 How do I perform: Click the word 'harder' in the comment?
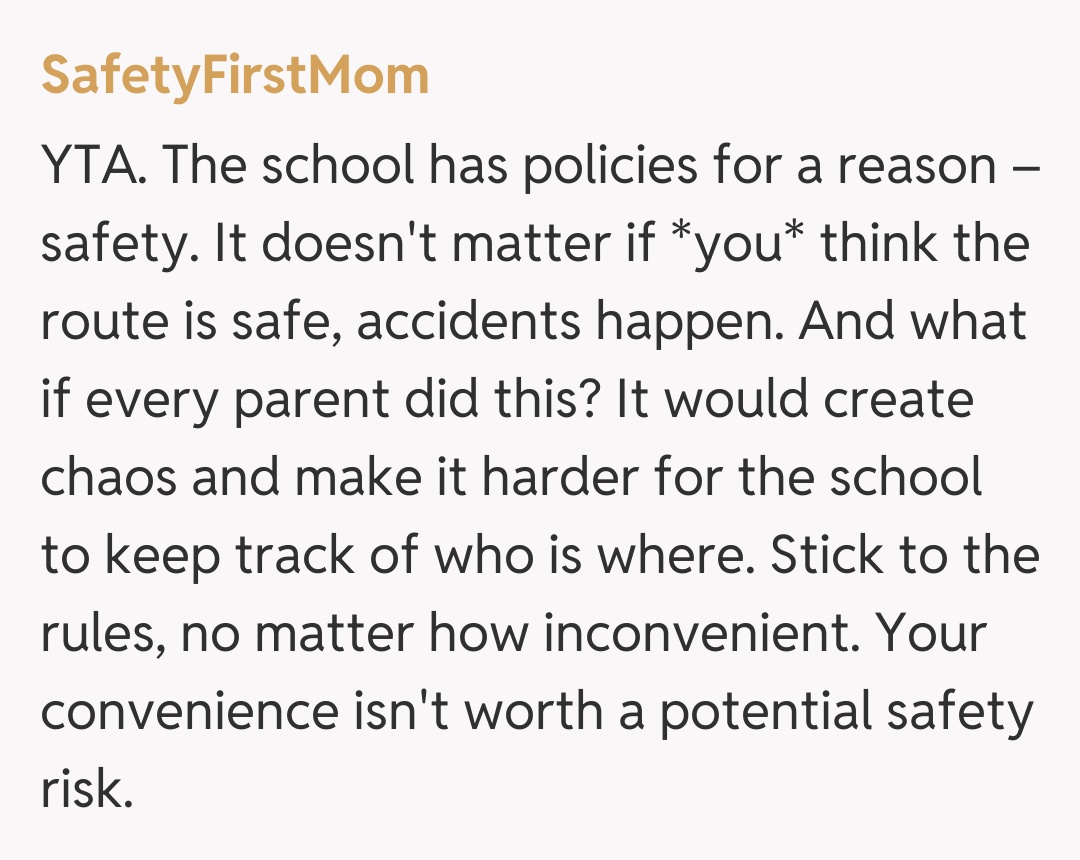(x=562, y=478)
